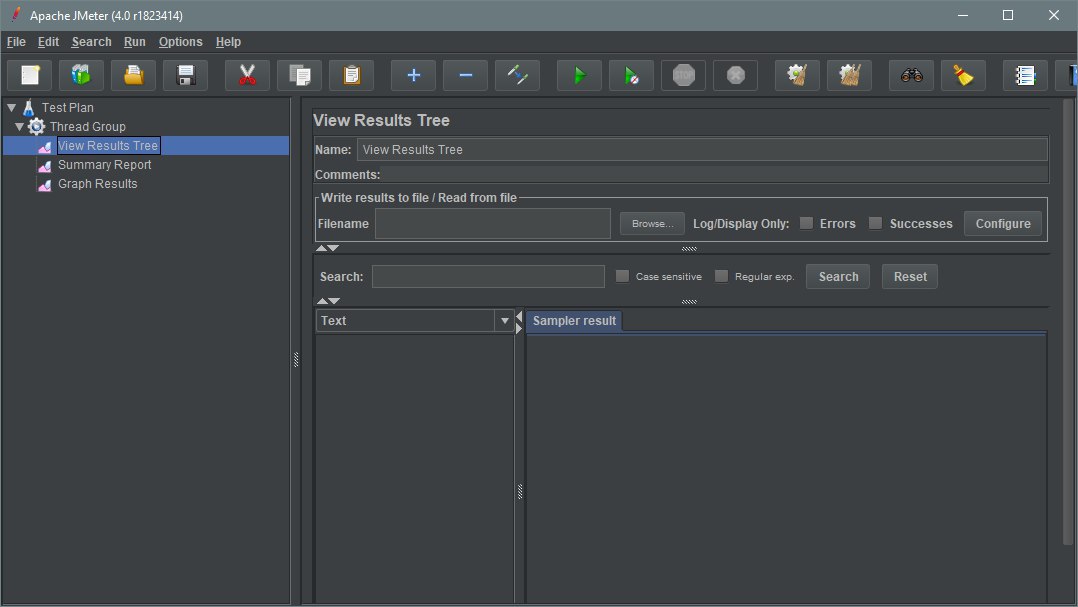Copy the selected element icon
The height and width of the screenshot is (607, 1078).
(x=299, y=75)
